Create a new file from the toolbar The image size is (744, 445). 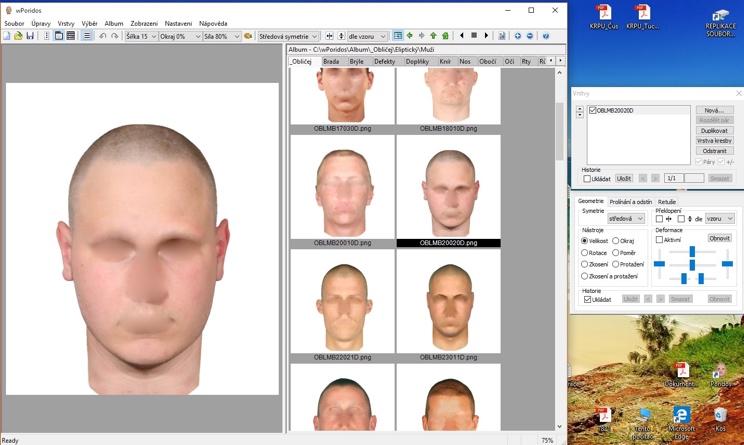(x=7, y=36)
